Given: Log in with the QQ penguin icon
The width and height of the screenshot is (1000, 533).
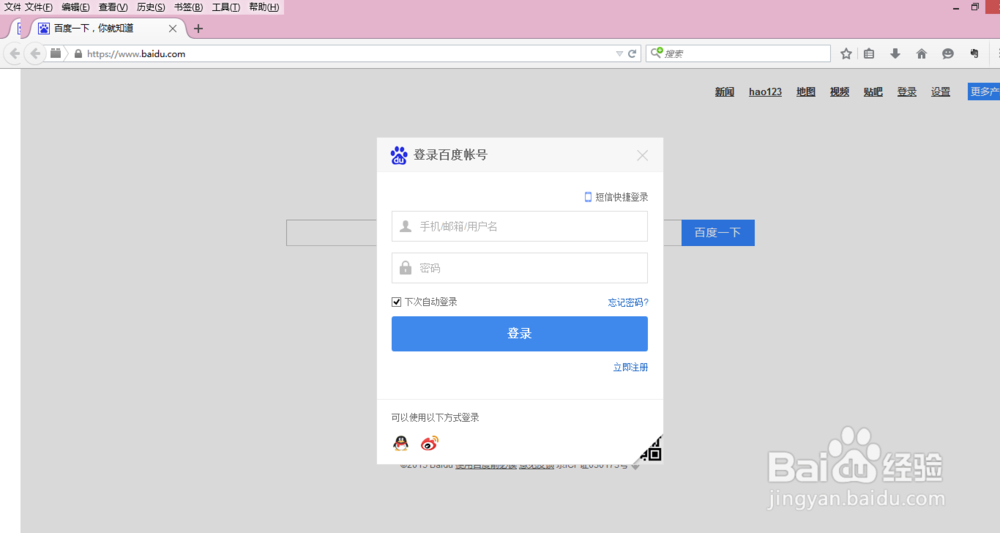Looking at the screenshot, I should click(x=401, y=443).
